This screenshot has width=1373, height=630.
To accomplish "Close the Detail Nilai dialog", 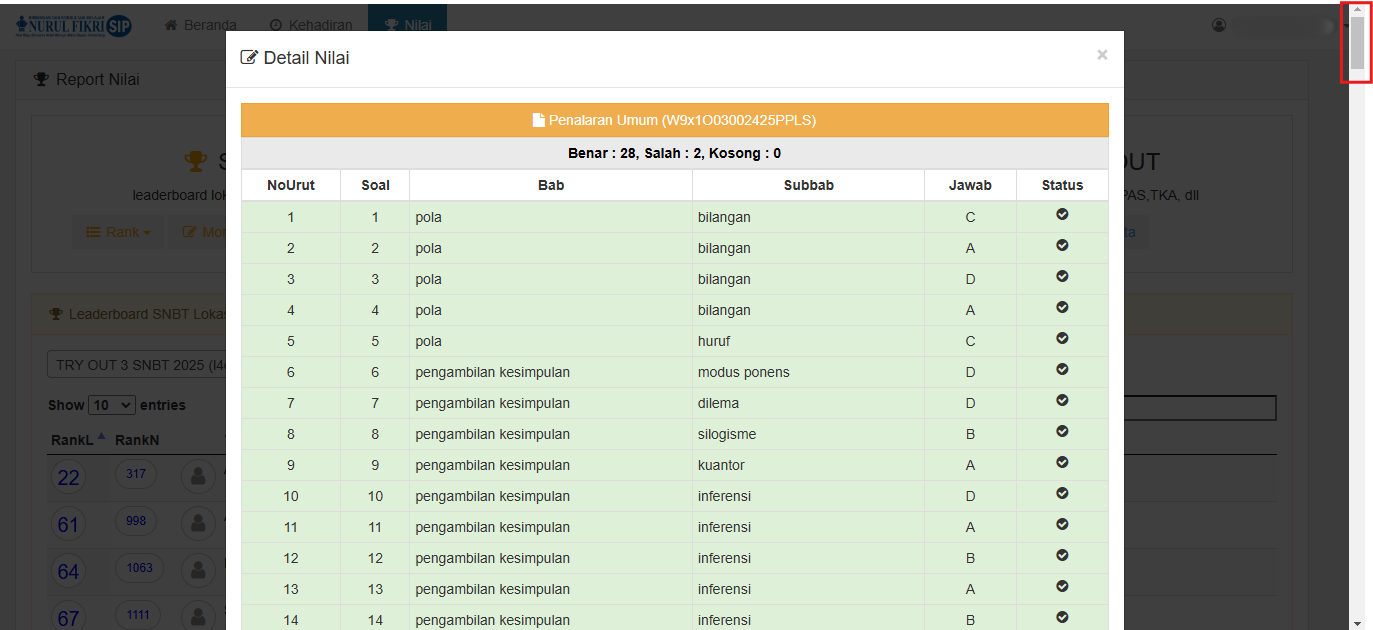I will coord(1102,55).
